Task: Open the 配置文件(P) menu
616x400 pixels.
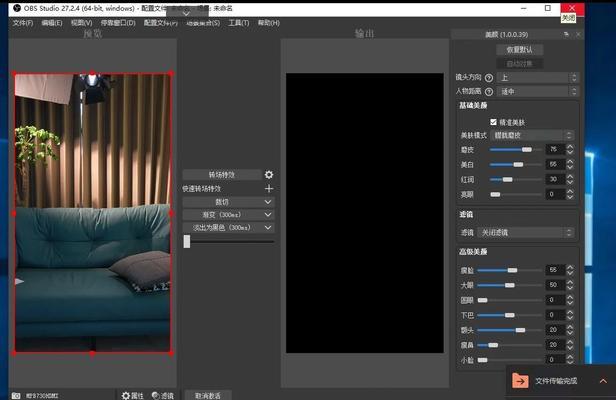Action: 161,23
